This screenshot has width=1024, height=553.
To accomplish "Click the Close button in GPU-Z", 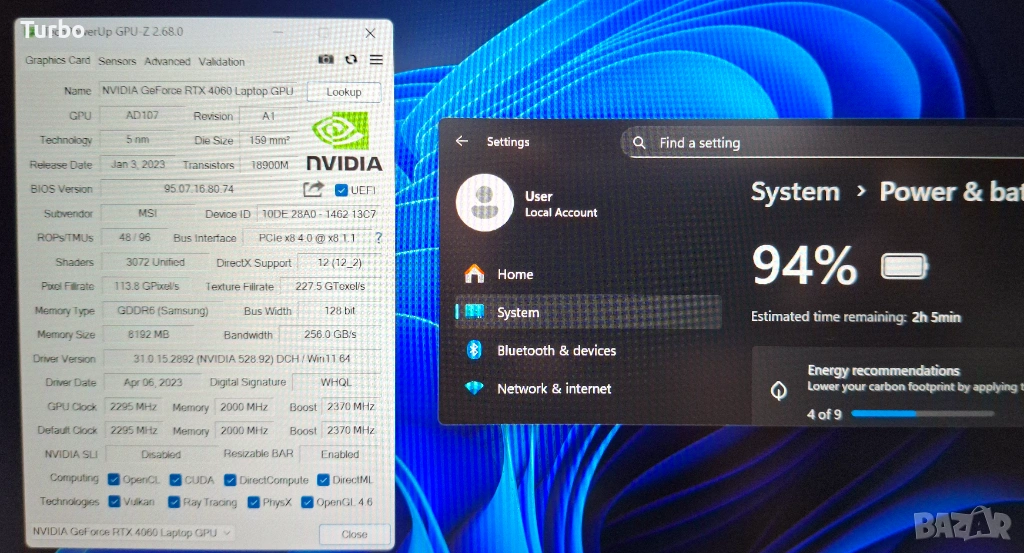I will [354, 534].
